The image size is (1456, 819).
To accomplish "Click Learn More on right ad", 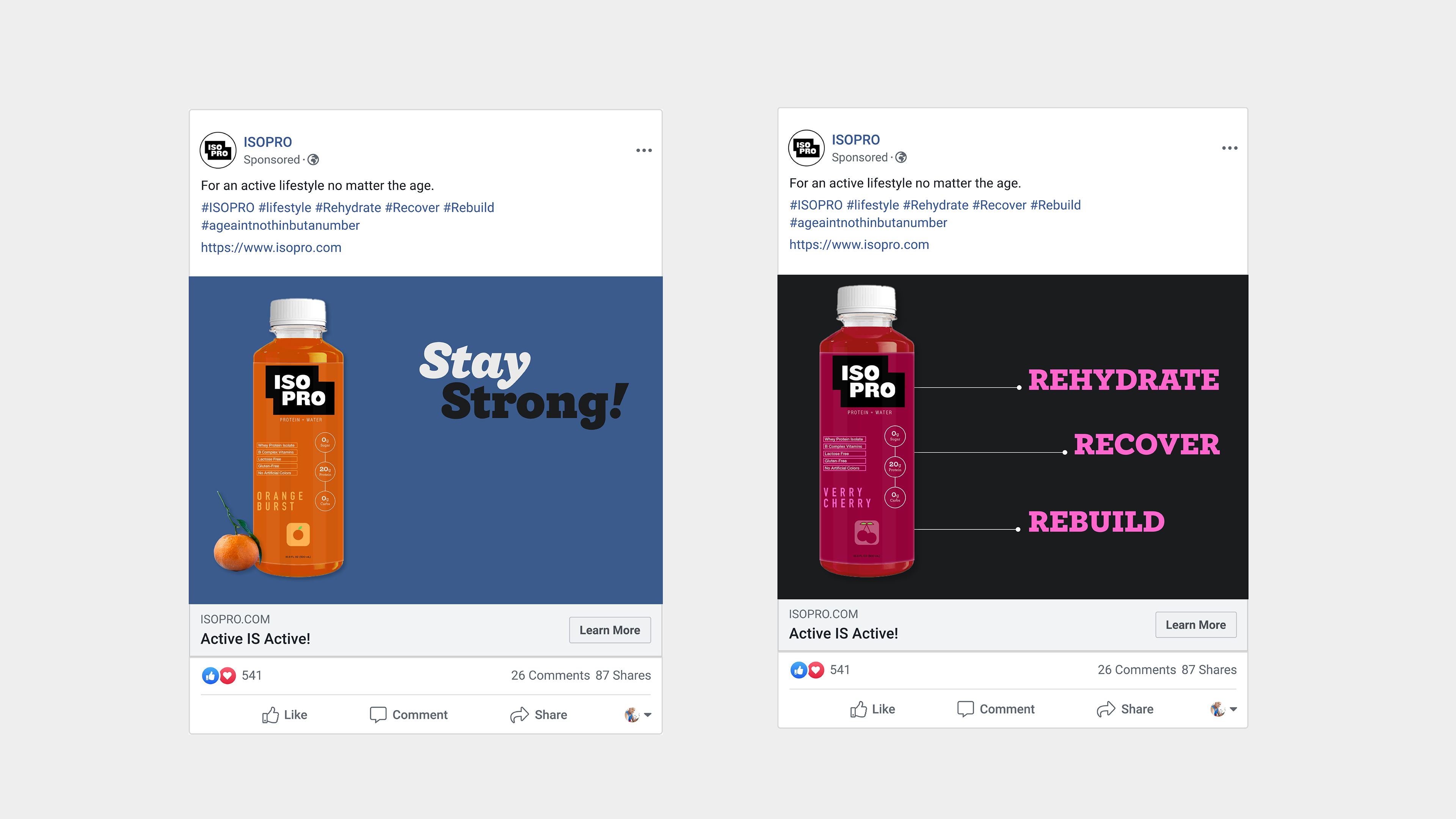I will 1196,625.
